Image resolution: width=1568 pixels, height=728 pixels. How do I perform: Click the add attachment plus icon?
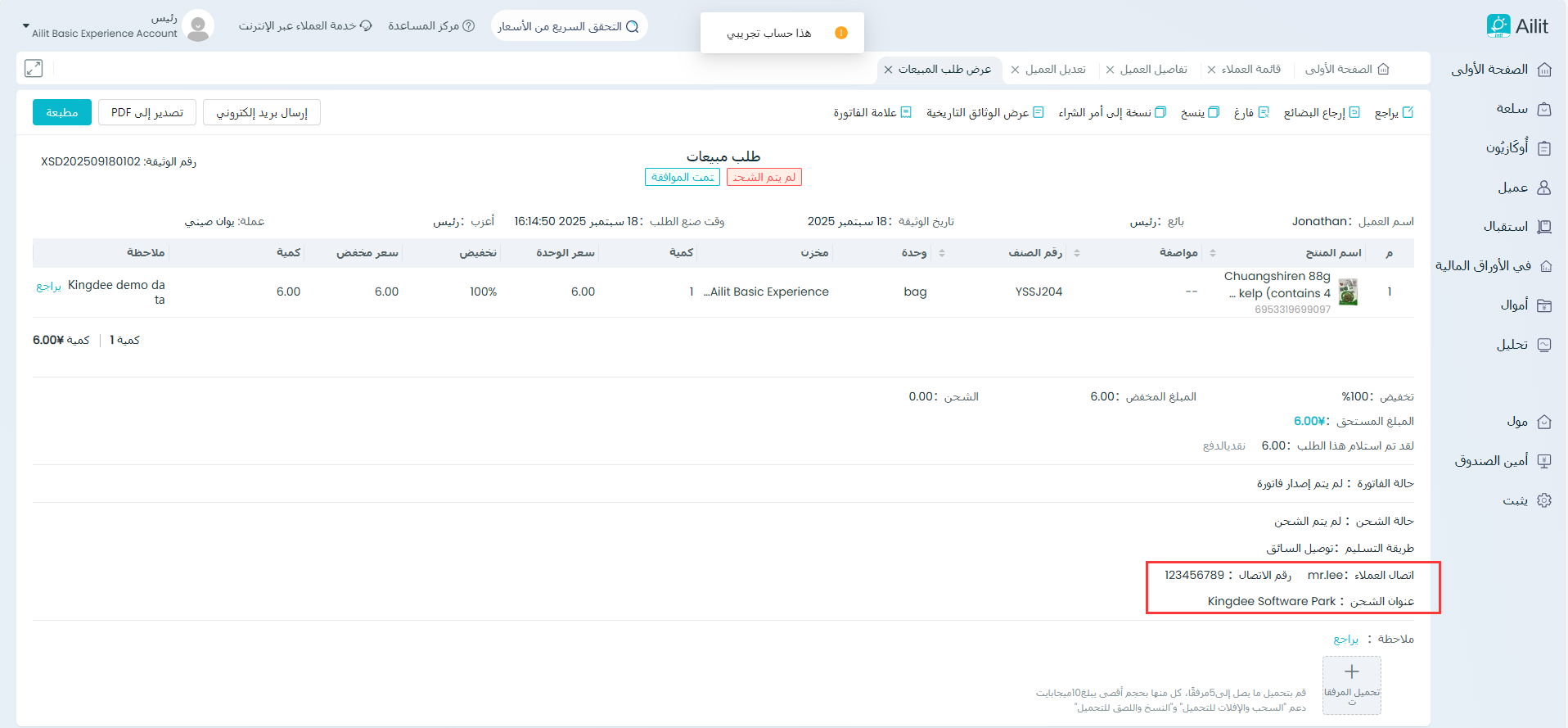pyautogui.click(x=1351, y=673)
